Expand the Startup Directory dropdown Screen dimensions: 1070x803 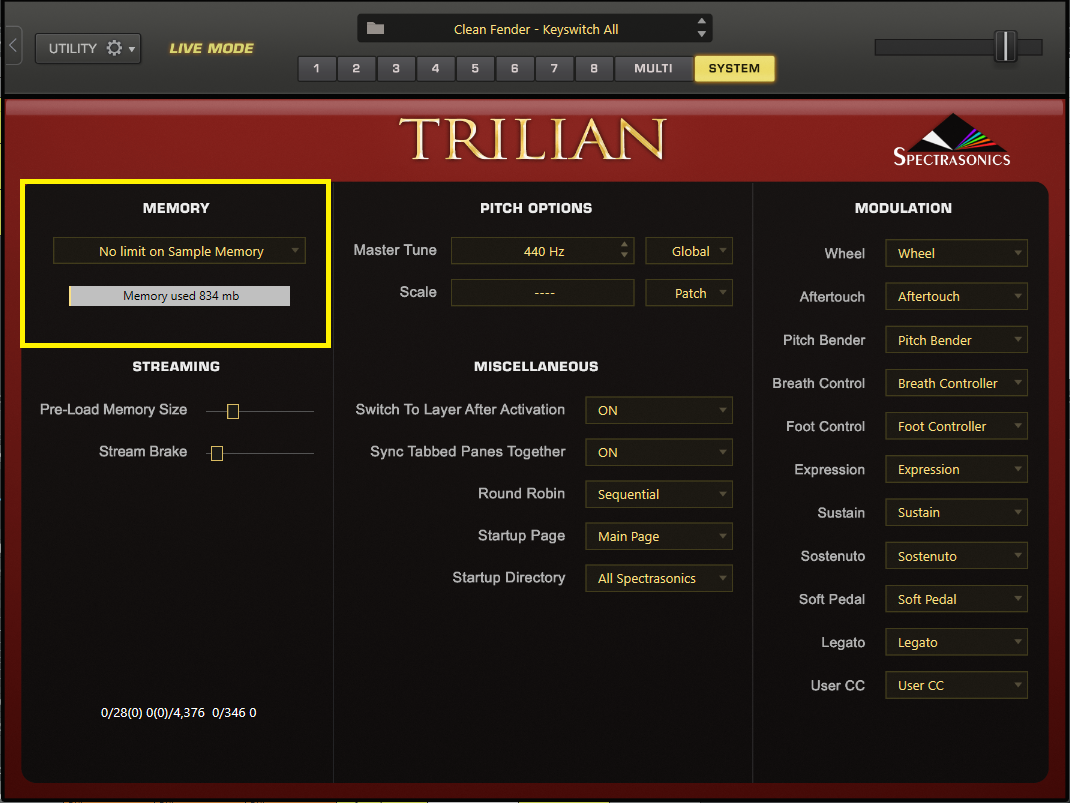[x=658, y=578]
